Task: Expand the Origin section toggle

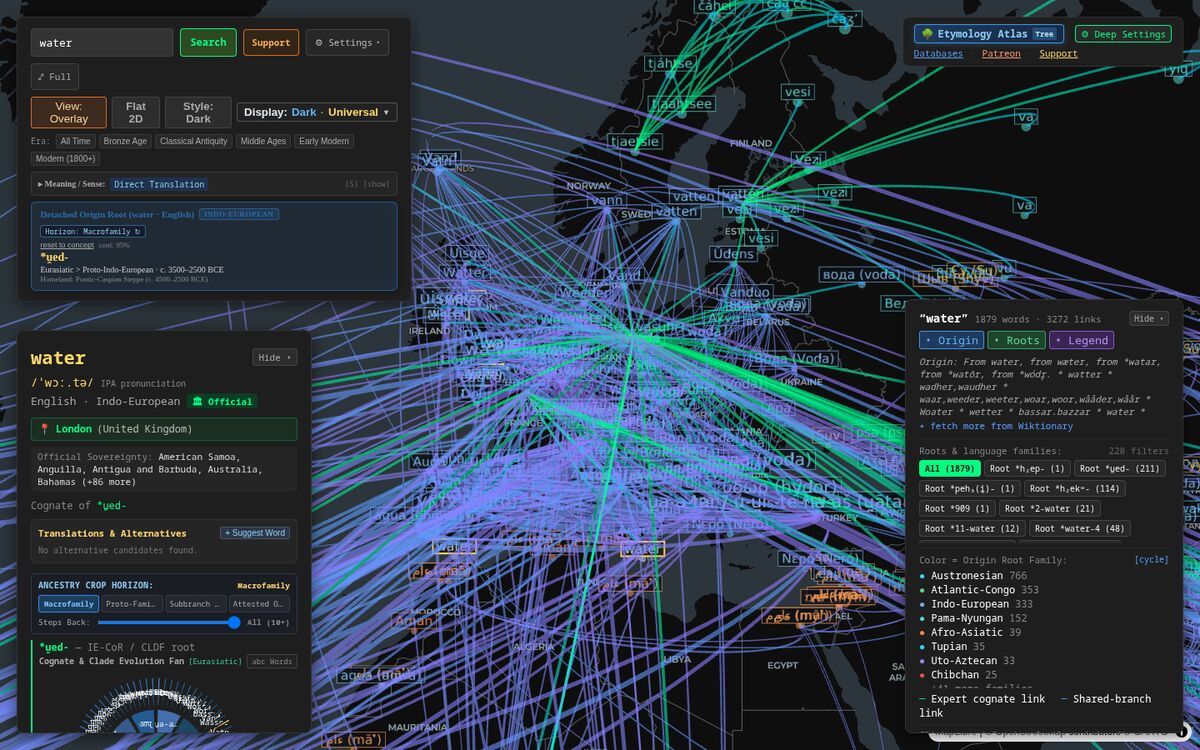Action: point(951,341)
